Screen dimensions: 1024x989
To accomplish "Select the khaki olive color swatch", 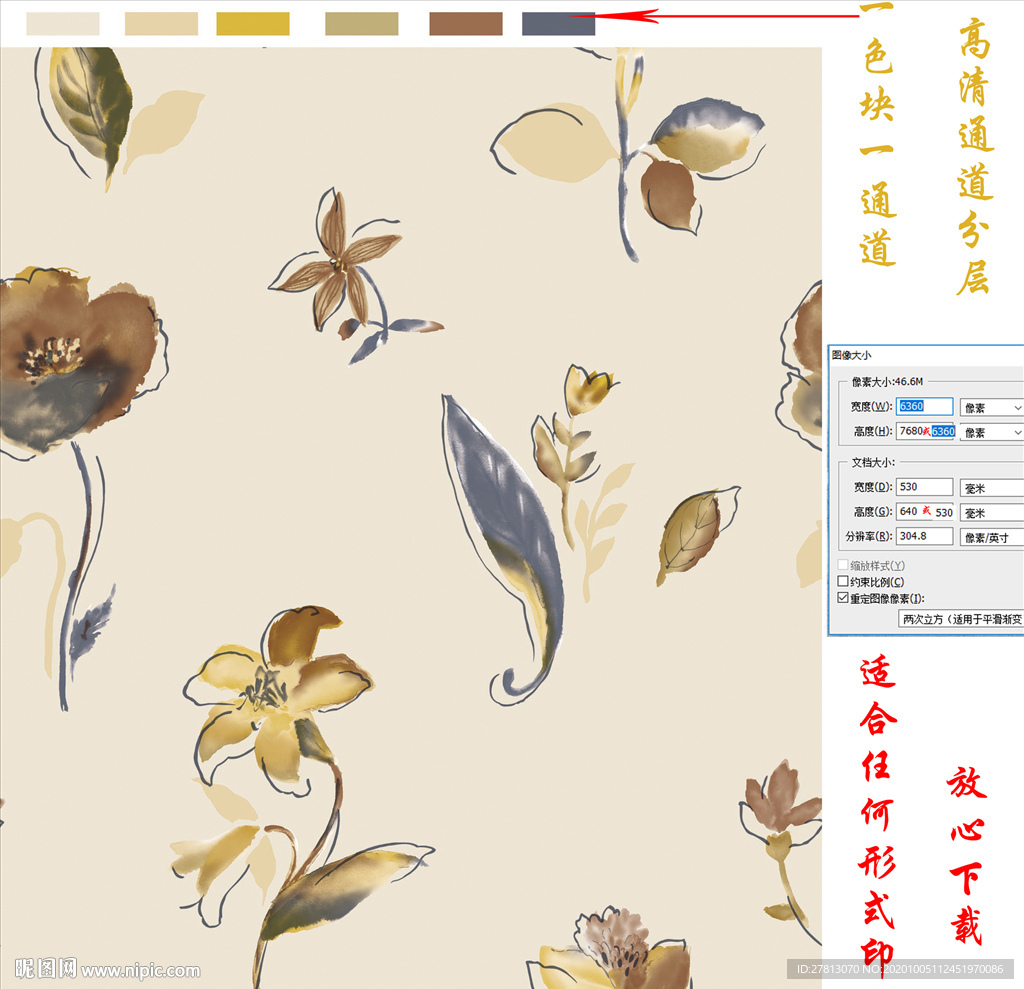I will click(x=362, y=24).
